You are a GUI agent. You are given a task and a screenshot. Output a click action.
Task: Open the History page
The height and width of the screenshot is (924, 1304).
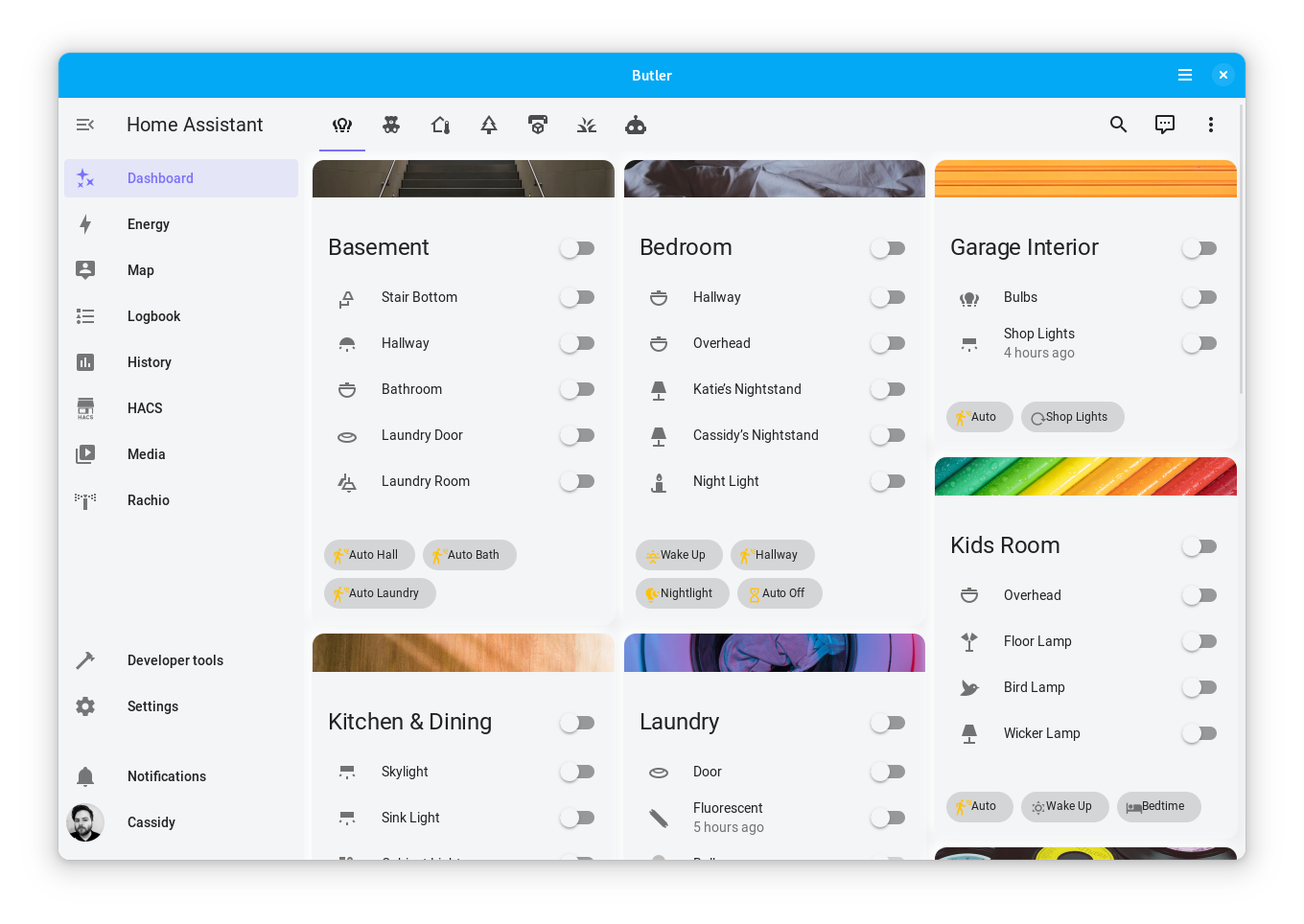click(x=181, y=362)
